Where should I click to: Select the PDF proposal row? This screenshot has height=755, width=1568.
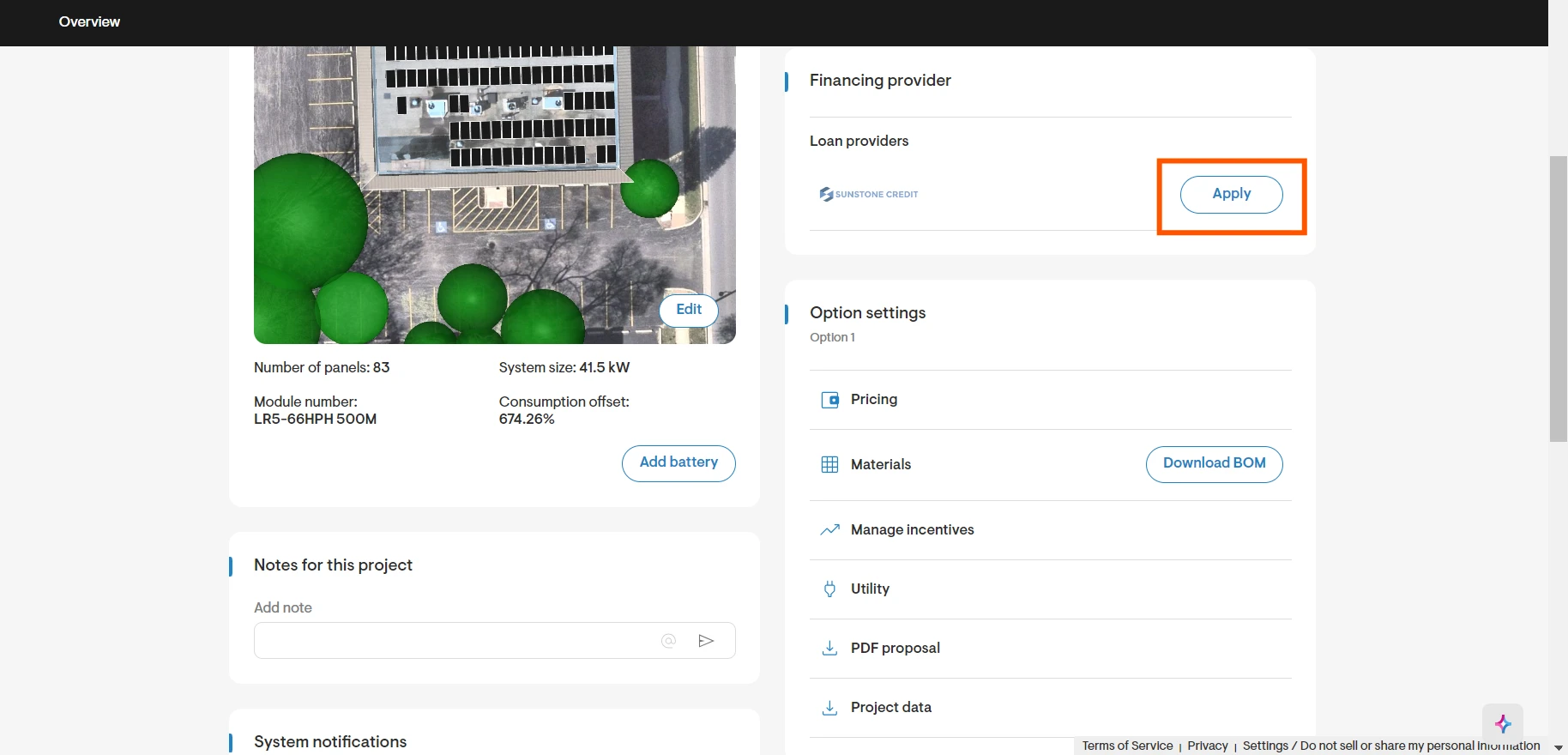(x=1051, y=649)
